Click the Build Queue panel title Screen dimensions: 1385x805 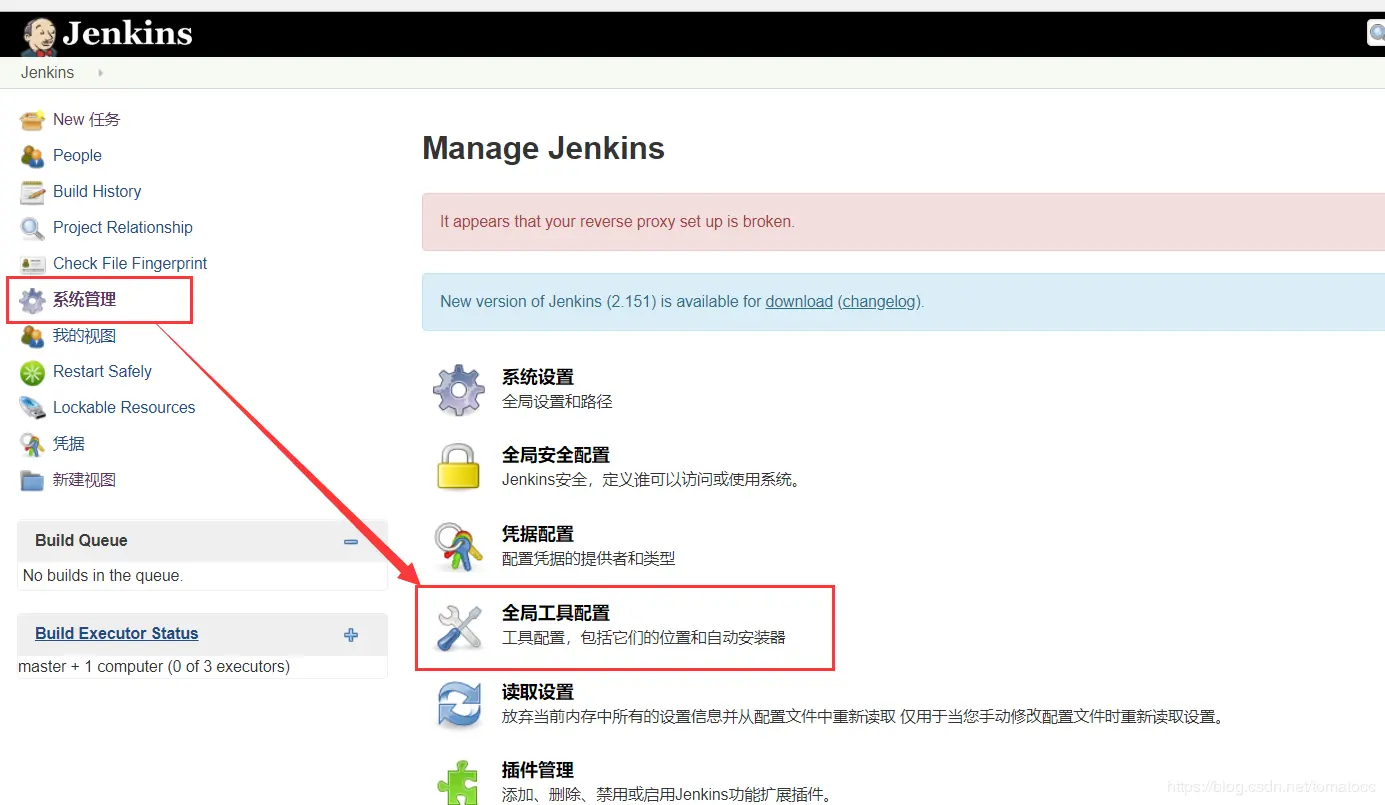81,540
